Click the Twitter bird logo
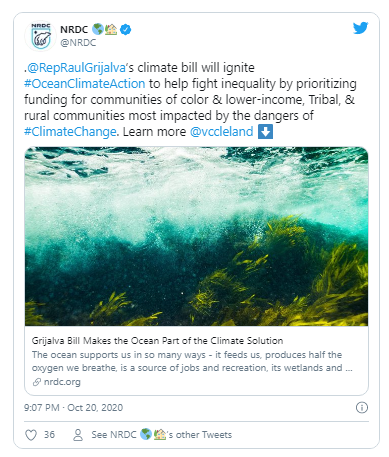The width and height of the screenshot is (389, 457). pos(360,28)
